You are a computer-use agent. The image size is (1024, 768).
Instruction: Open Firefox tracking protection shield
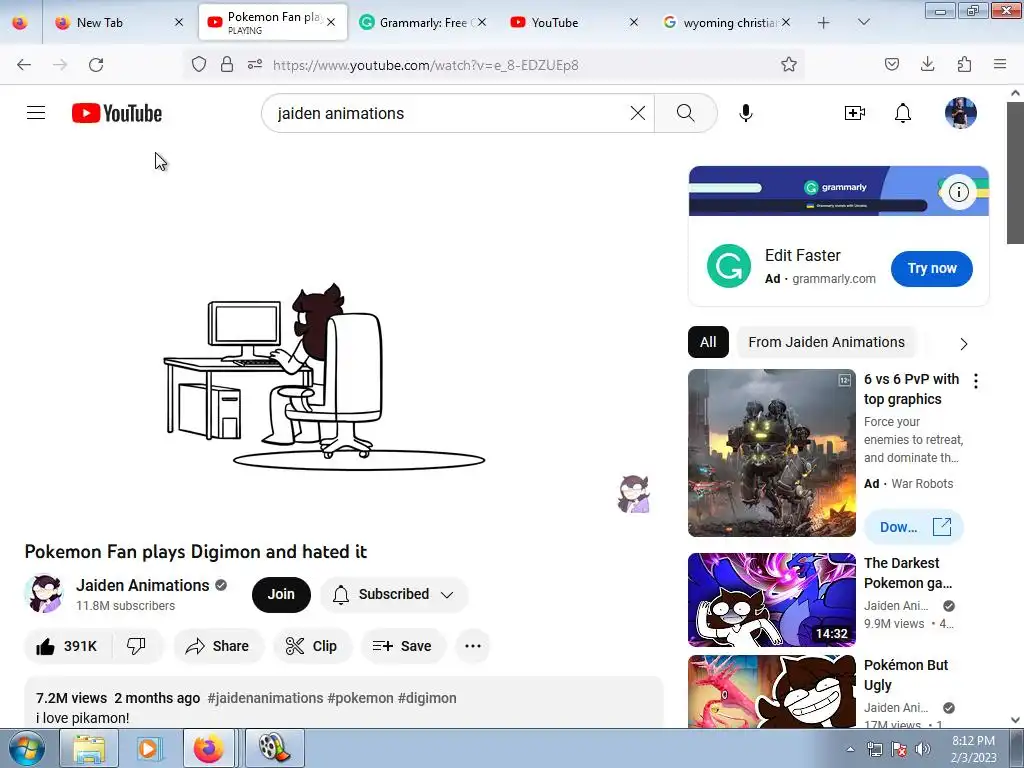(199, 65)
